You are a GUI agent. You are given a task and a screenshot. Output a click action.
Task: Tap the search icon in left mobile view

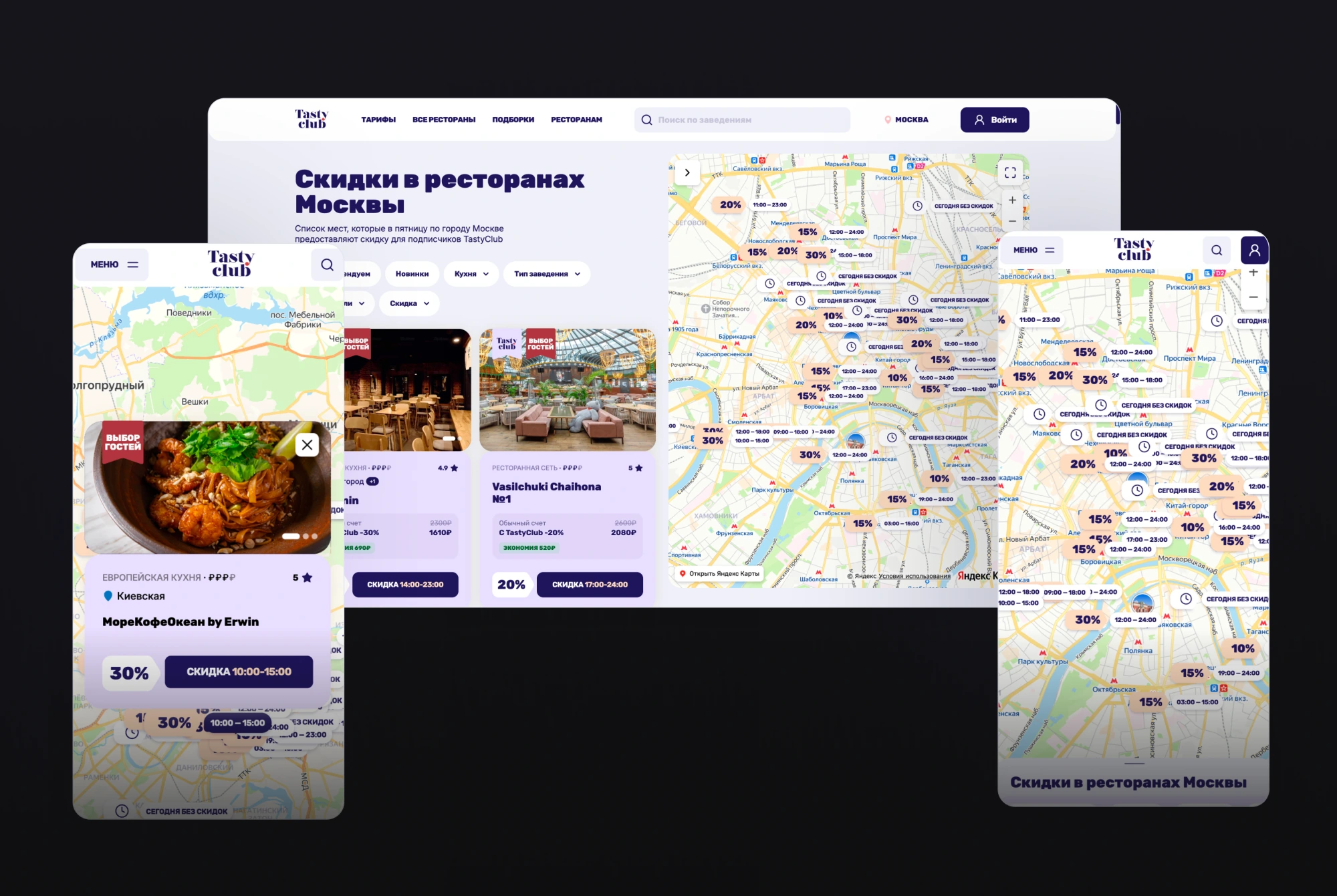pos(327,265)
